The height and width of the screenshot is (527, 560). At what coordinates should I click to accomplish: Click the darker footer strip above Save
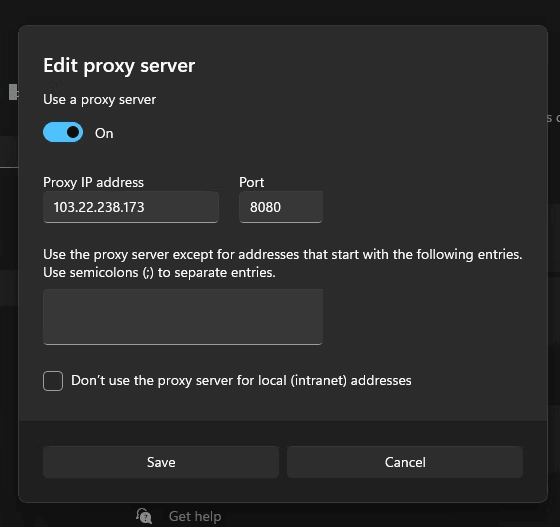283,433
